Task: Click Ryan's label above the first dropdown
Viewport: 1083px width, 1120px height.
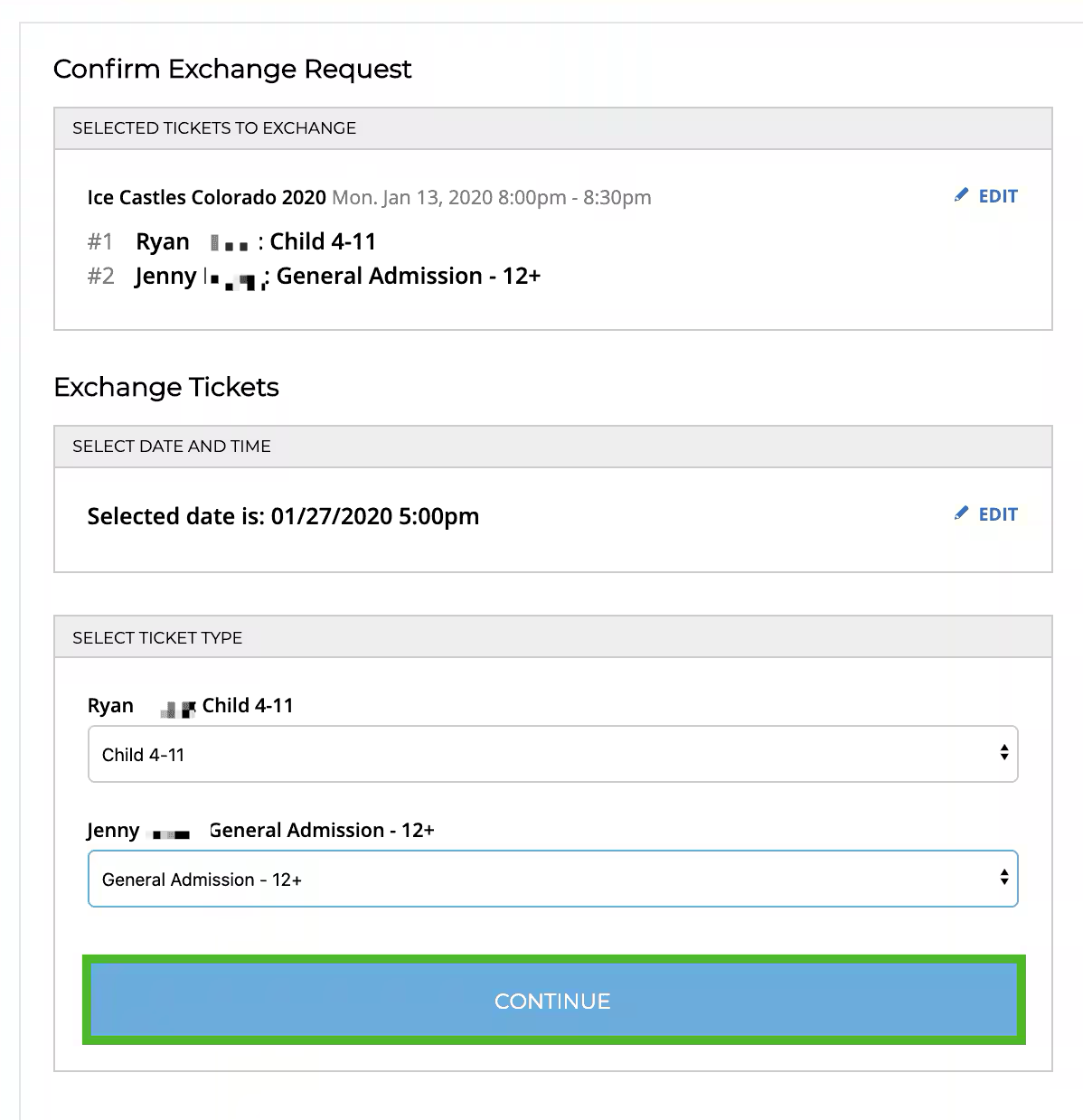Action: (191, 706)
